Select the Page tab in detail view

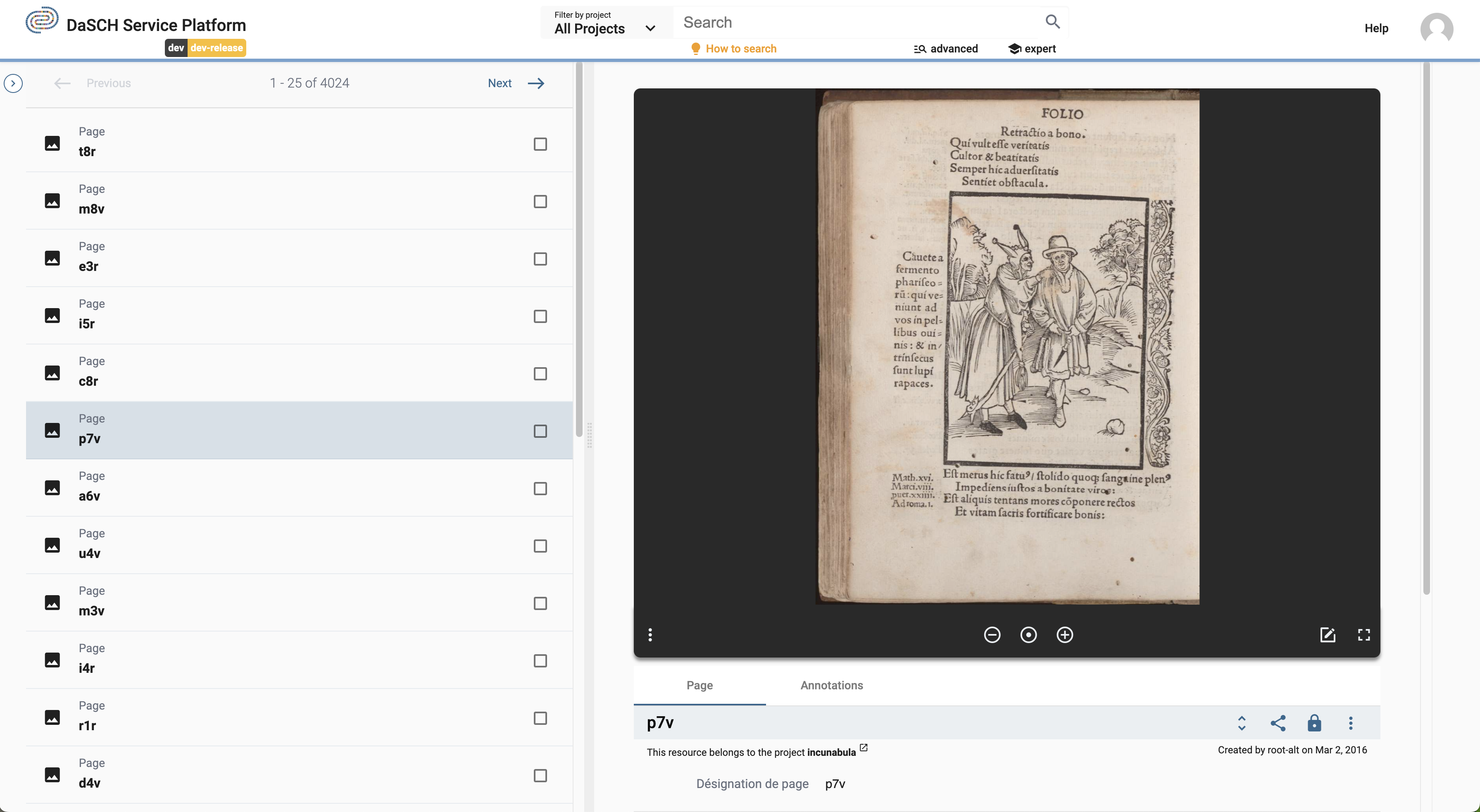coord(699,685)
